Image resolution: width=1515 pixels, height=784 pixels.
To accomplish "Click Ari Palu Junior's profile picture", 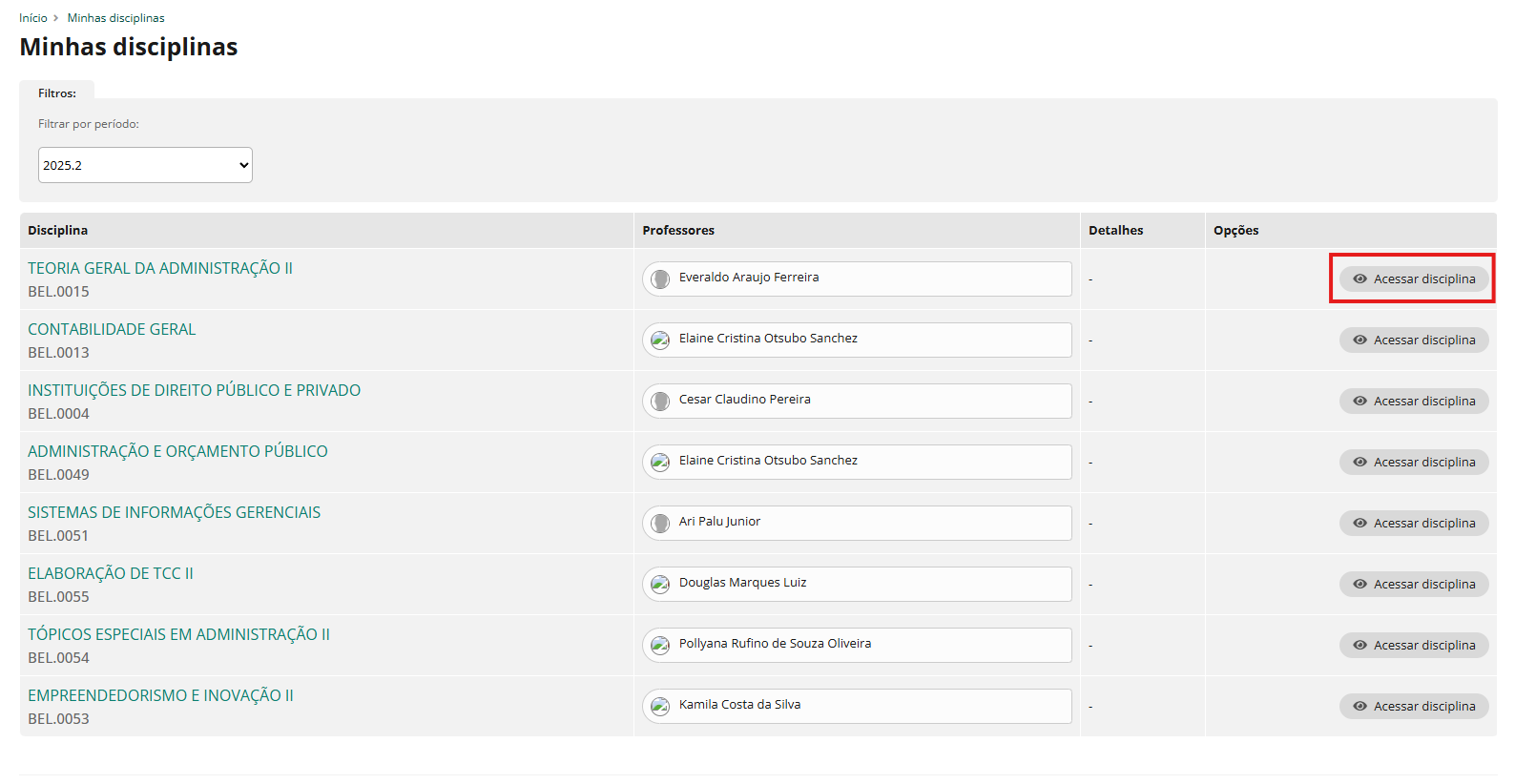I will click(x=659, y=523).
